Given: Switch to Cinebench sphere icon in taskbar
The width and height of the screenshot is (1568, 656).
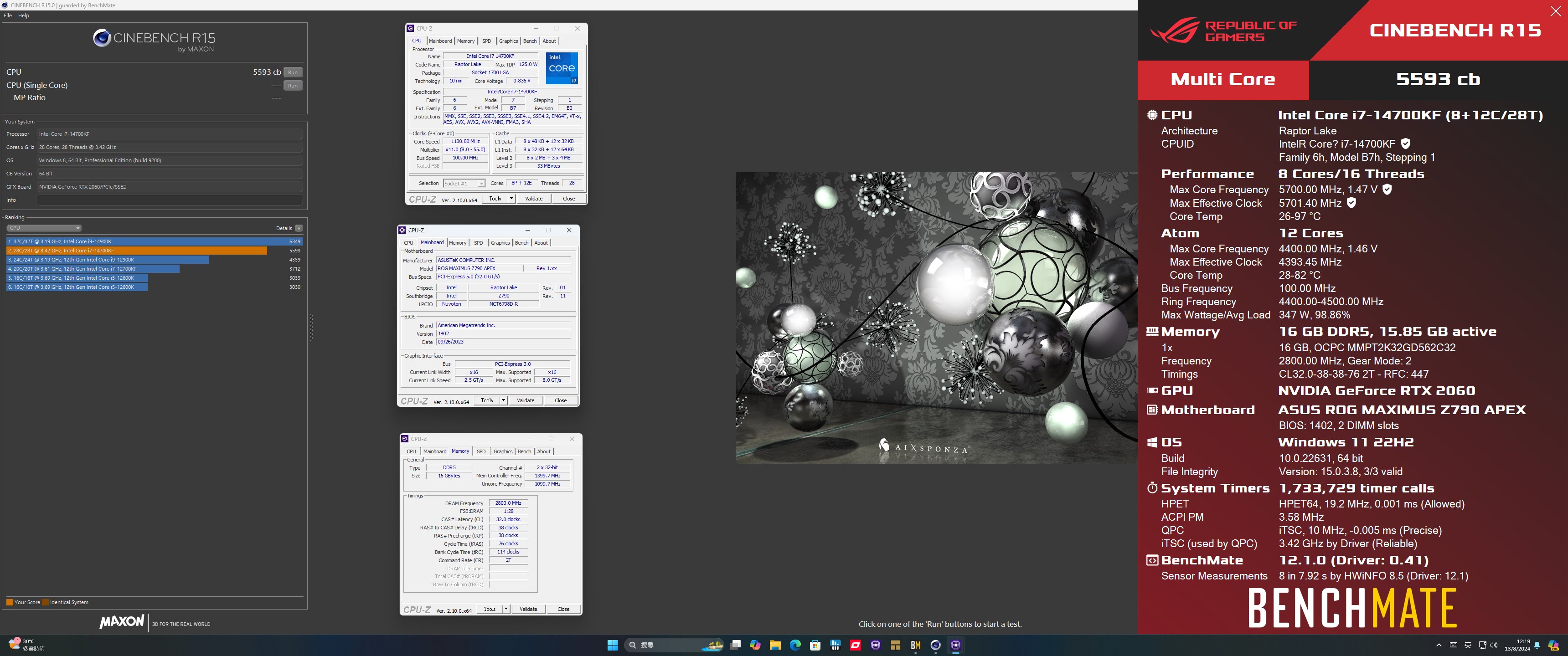Looking at the screenshot, I should (x=936, y=645).
